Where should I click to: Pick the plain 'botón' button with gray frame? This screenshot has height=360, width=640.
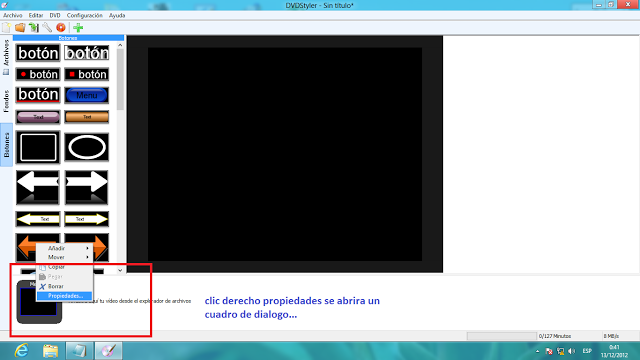coord(38,53)
